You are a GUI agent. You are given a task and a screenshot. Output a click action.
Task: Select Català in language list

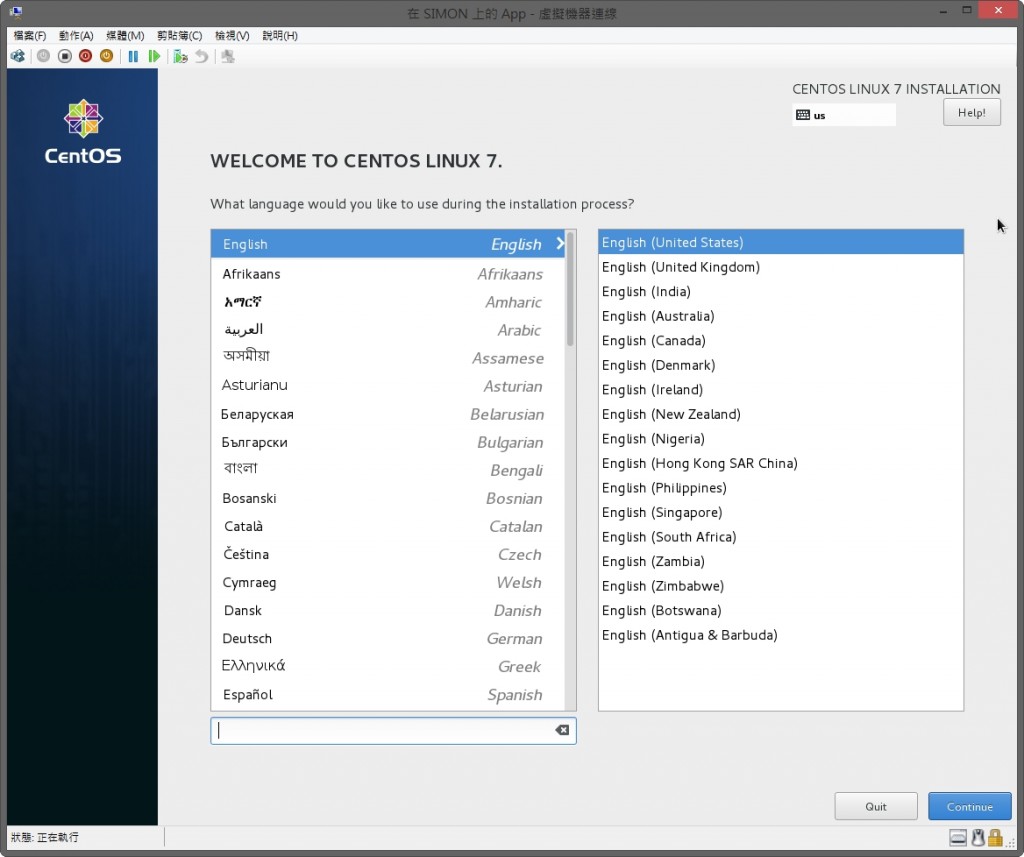tap(388, 526)
